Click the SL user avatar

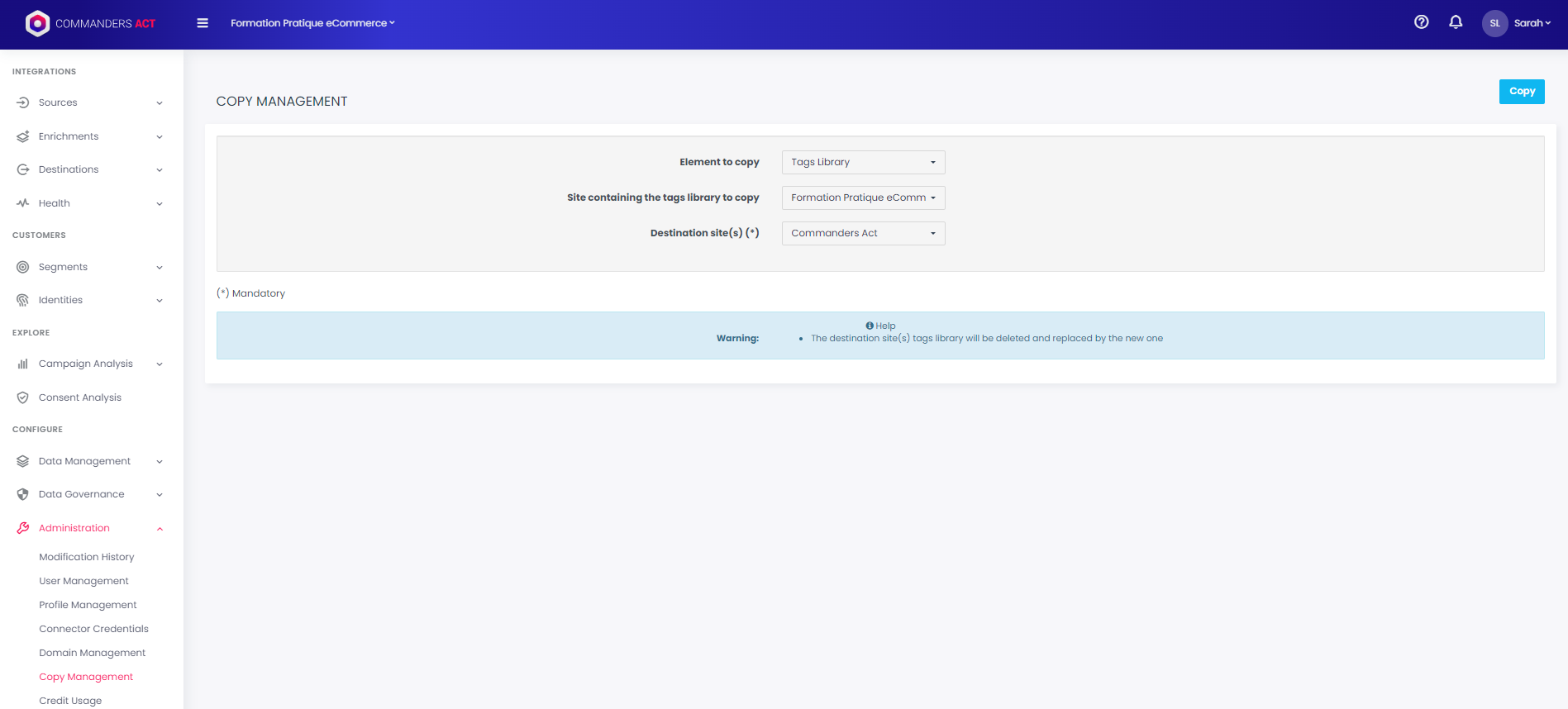coord(1494,23)
